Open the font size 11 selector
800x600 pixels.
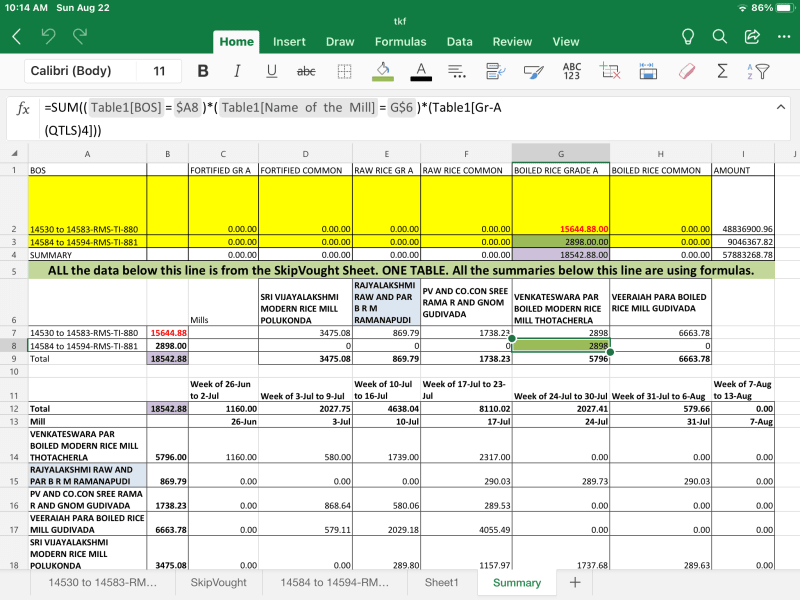[159, 71]
